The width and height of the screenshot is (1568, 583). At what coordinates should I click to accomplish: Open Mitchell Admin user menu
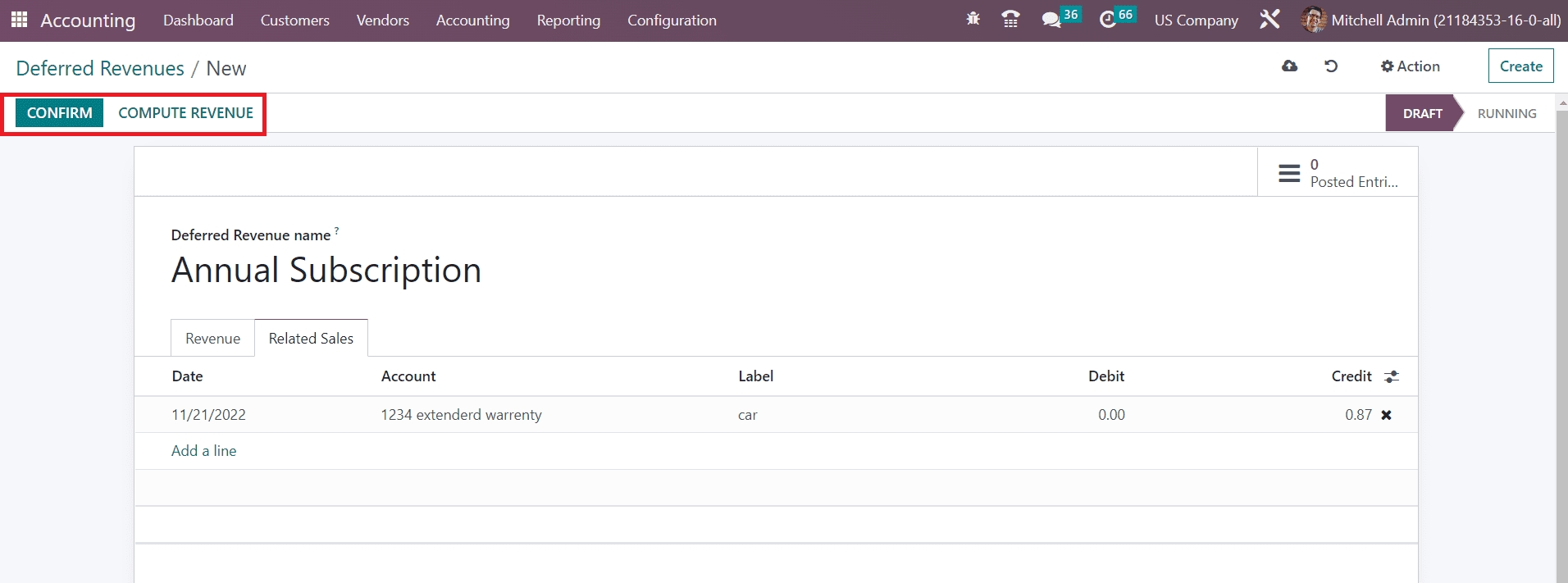1430,20
